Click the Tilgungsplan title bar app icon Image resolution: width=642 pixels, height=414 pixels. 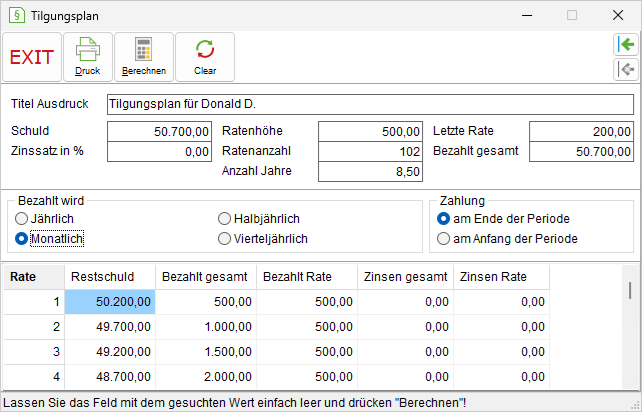(x=17, y=16)
